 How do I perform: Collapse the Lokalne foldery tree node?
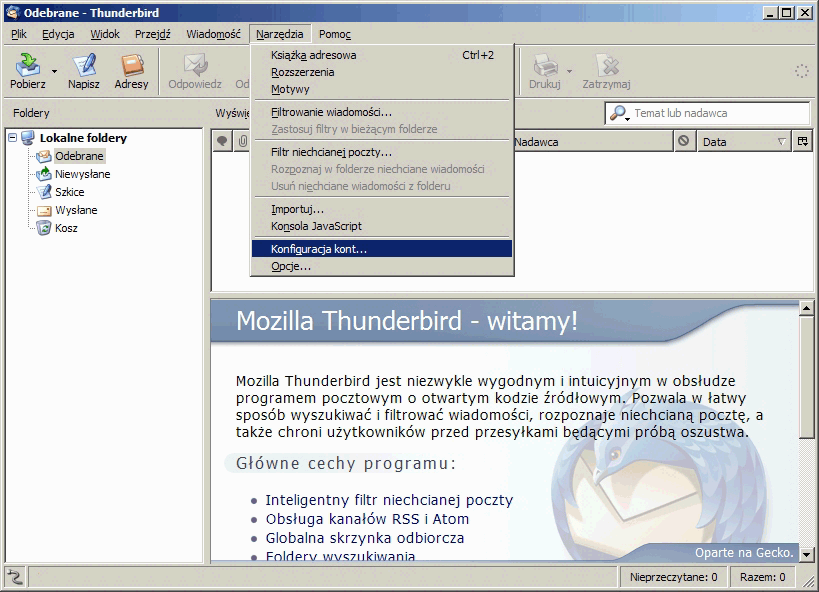[13, 138]
